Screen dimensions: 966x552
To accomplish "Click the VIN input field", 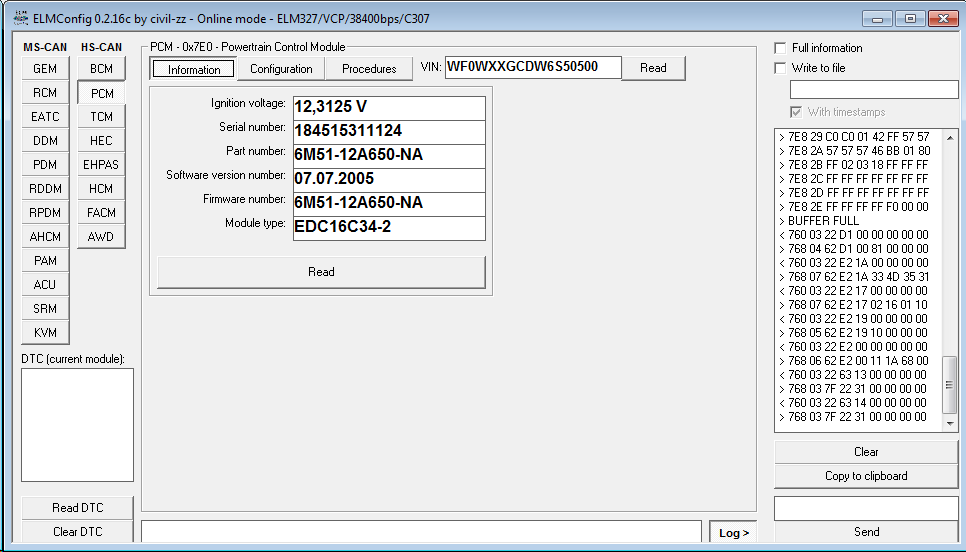I will click(533, 67).
